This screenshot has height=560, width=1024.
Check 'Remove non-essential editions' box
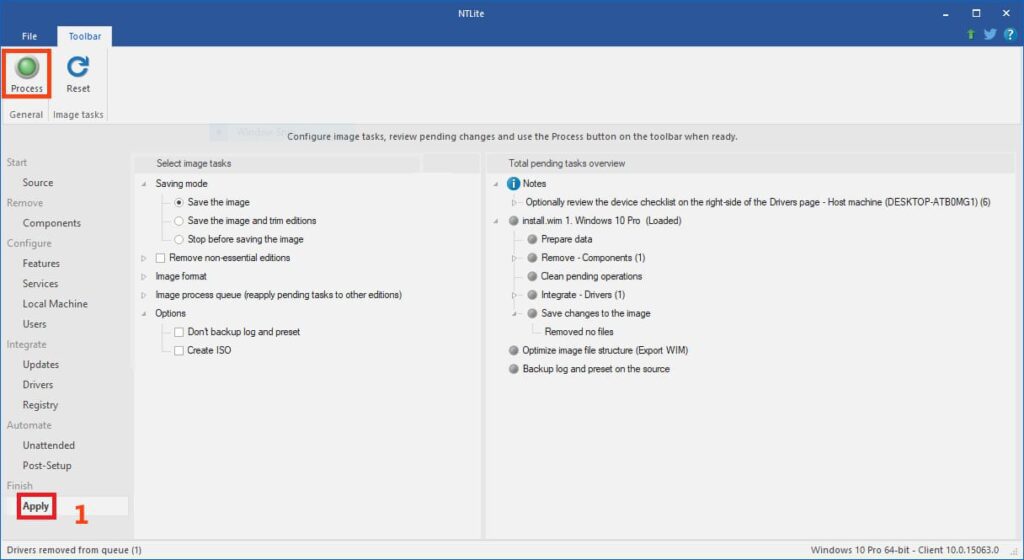click(160, 258)
